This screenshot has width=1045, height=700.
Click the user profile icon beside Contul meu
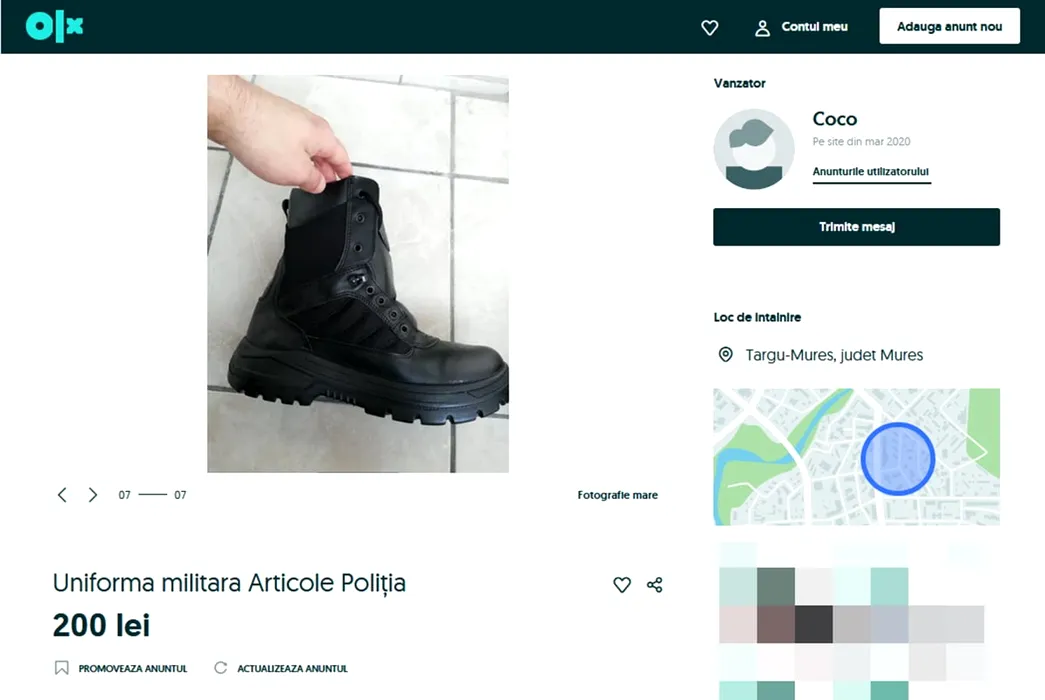click(x=762, y=27)
